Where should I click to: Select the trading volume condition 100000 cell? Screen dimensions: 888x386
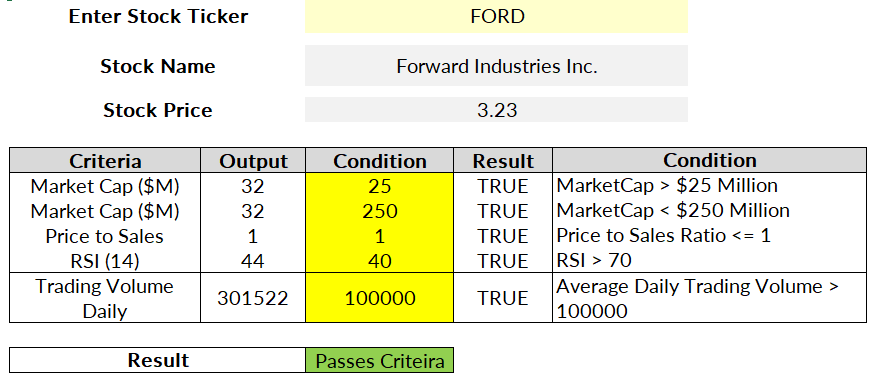379,298
